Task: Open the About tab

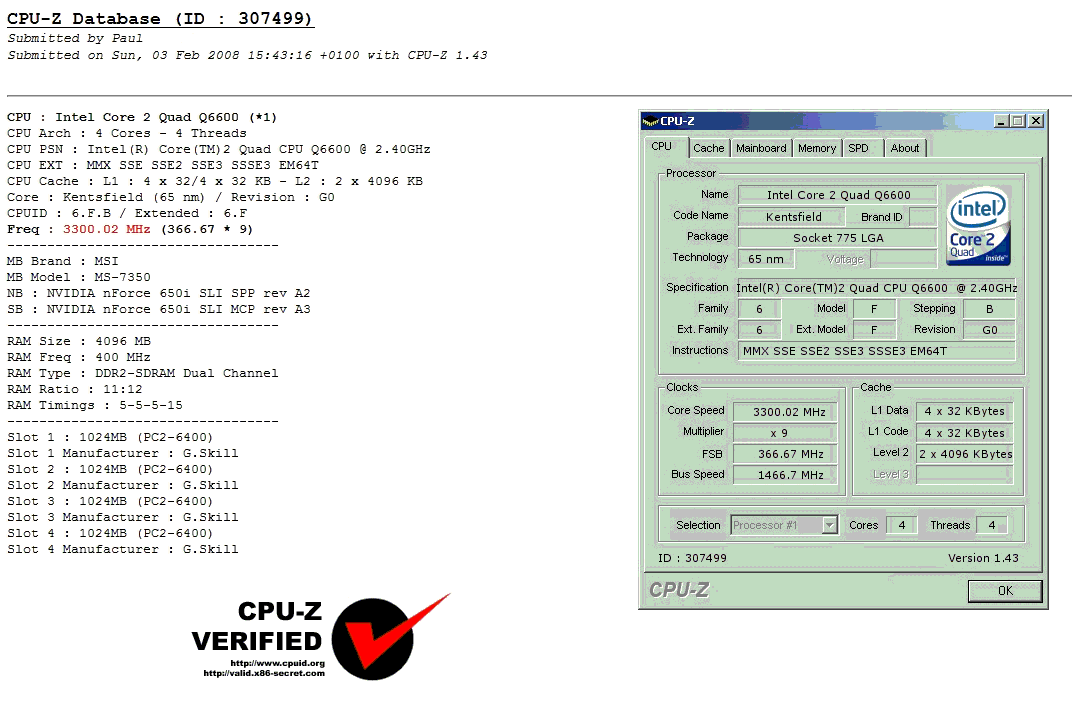Action: click(x=905, y=148)
